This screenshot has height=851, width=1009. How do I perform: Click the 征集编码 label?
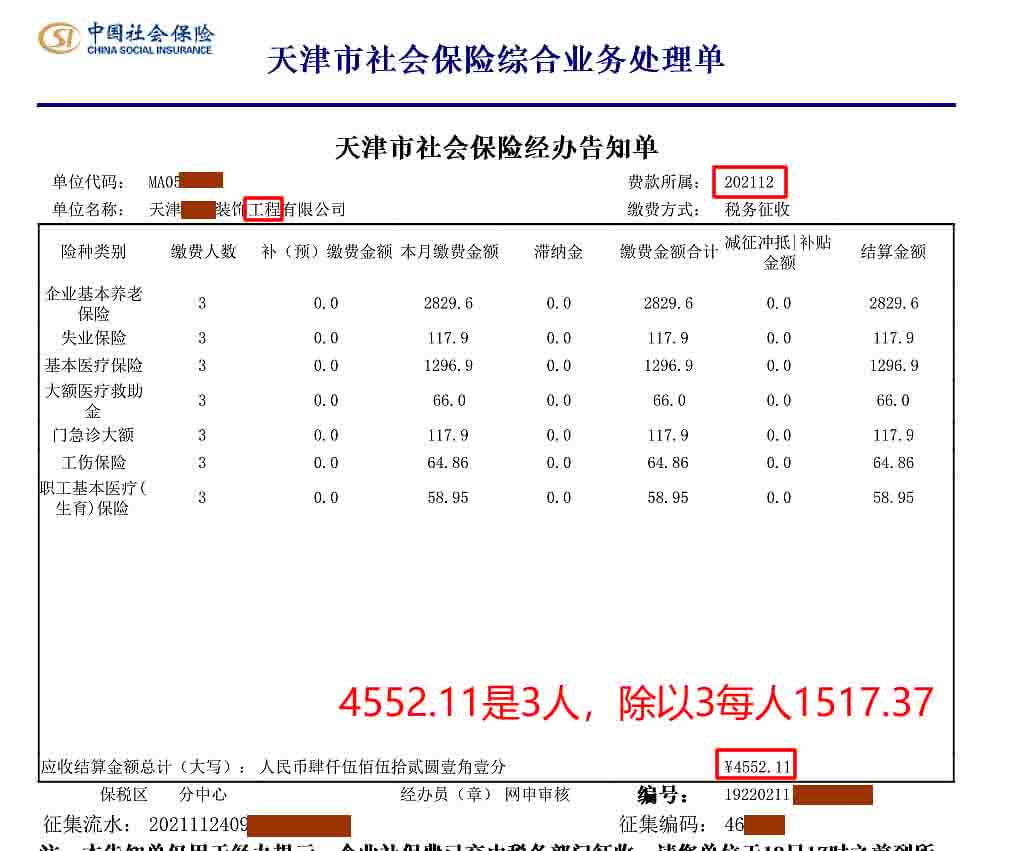tap(663, 824)
